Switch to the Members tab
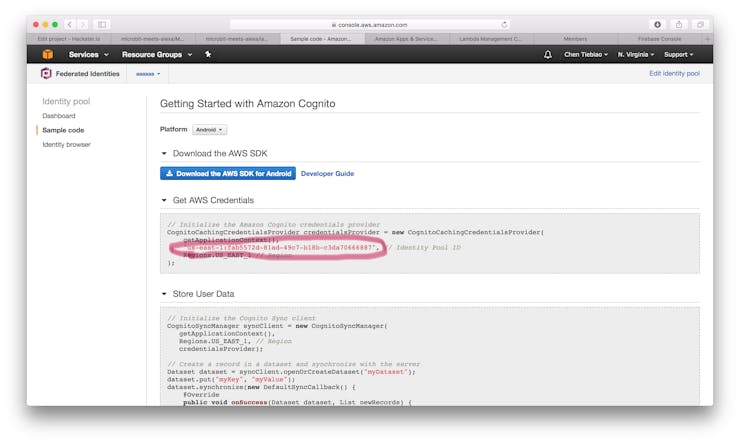 tap(575, 39)
